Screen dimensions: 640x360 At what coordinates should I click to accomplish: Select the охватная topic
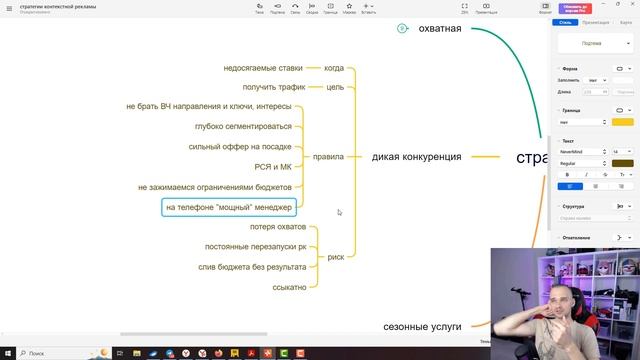(x=440, y=29)
